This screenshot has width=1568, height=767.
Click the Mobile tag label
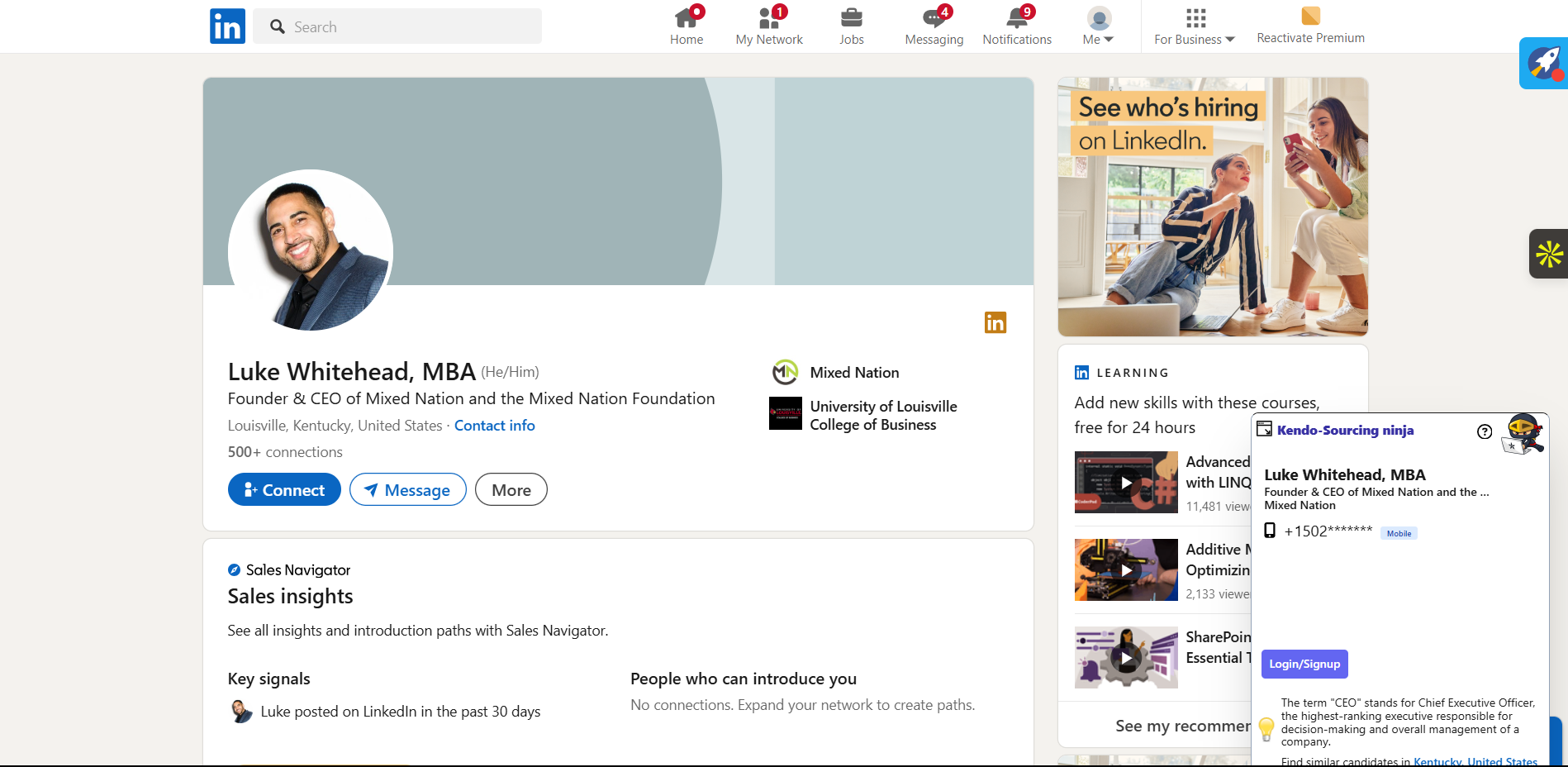(1399, 533)
